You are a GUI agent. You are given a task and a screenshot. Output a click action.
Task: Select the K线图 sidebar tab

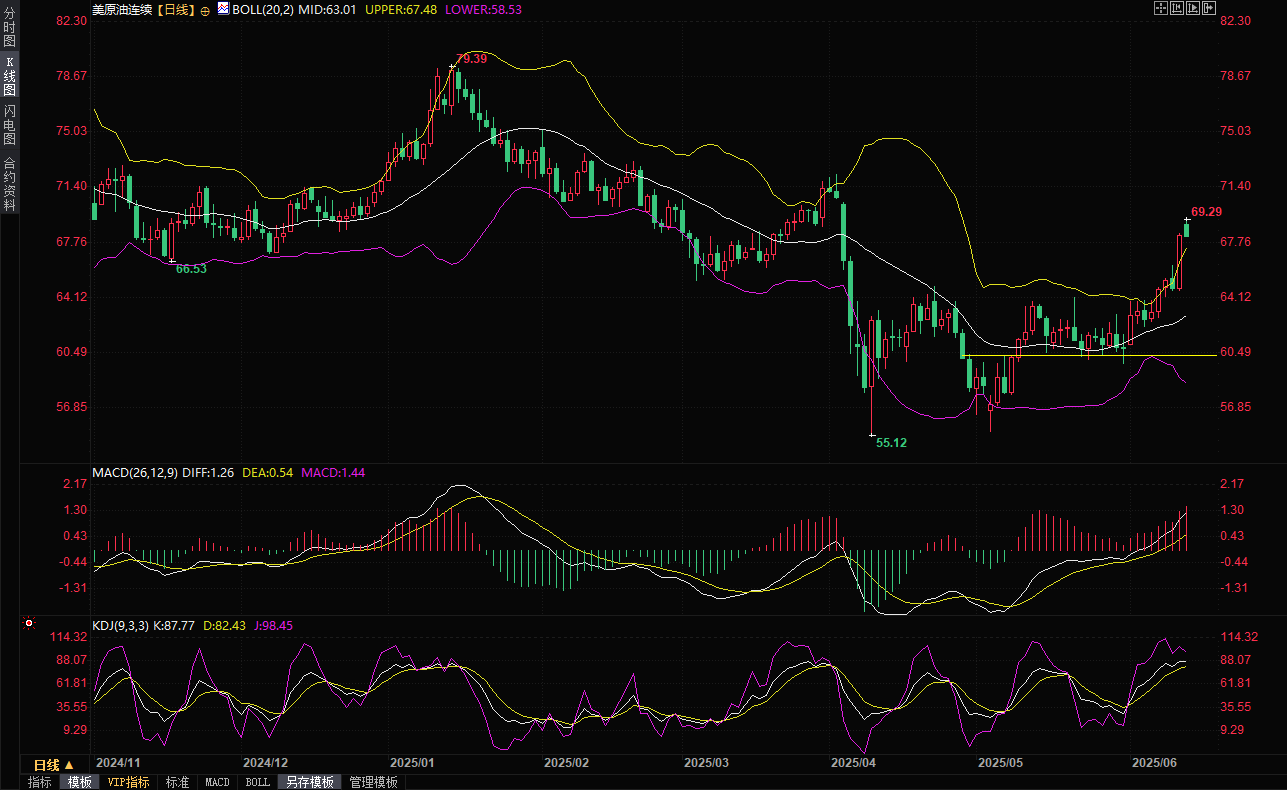9,76
